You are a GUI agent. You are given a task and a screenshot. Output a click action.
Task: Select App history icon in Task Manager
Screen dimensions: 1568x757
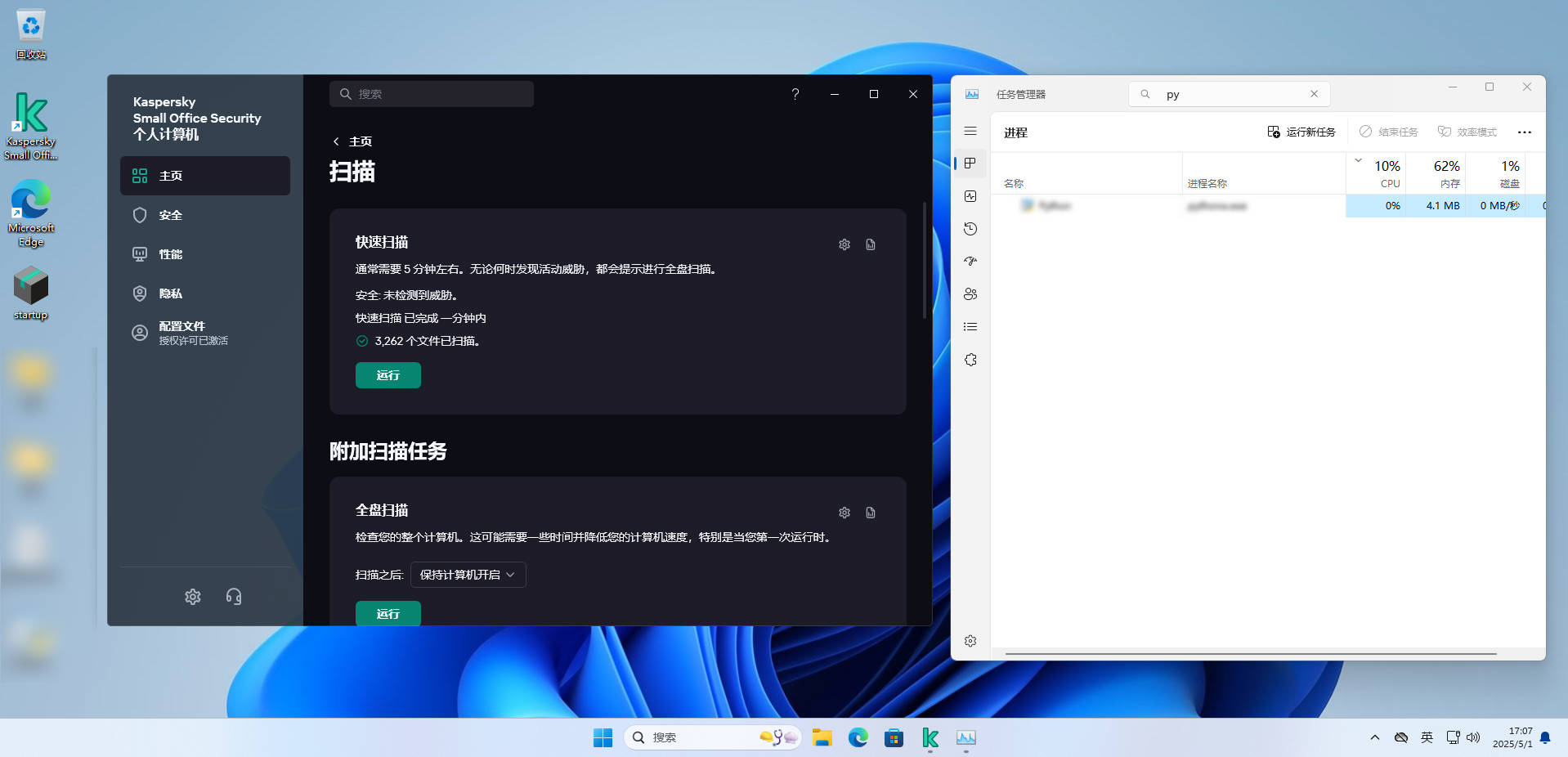tap(970, 229)
